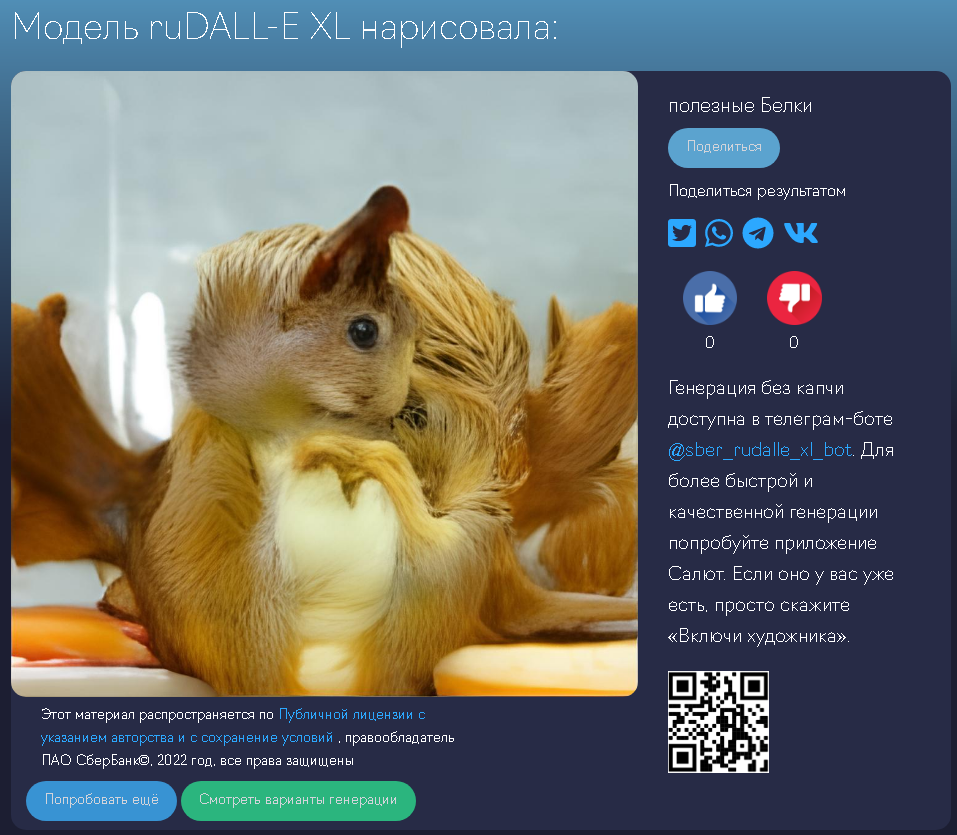The image size is (957, 835).
Task: Share result via WhatsApp icon
Action: [719, 233]
